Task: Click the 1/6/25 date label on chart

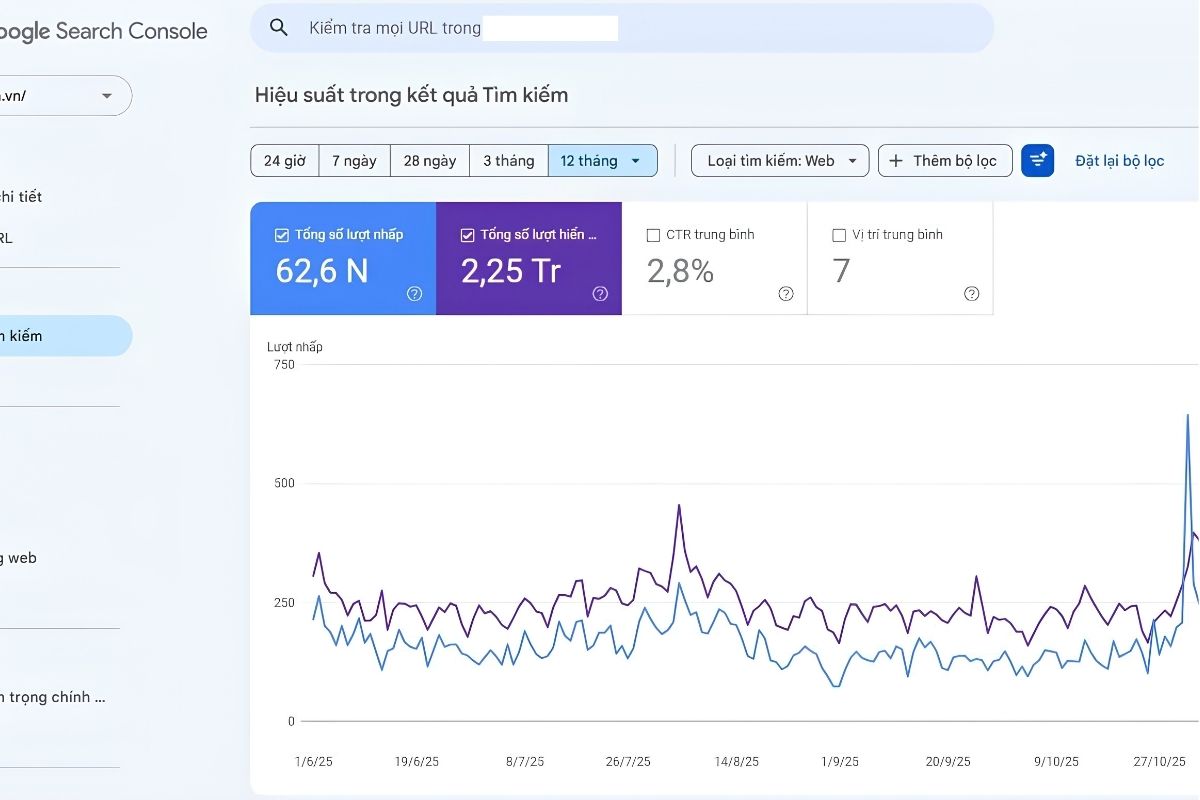Action: [x=313, y=761]
